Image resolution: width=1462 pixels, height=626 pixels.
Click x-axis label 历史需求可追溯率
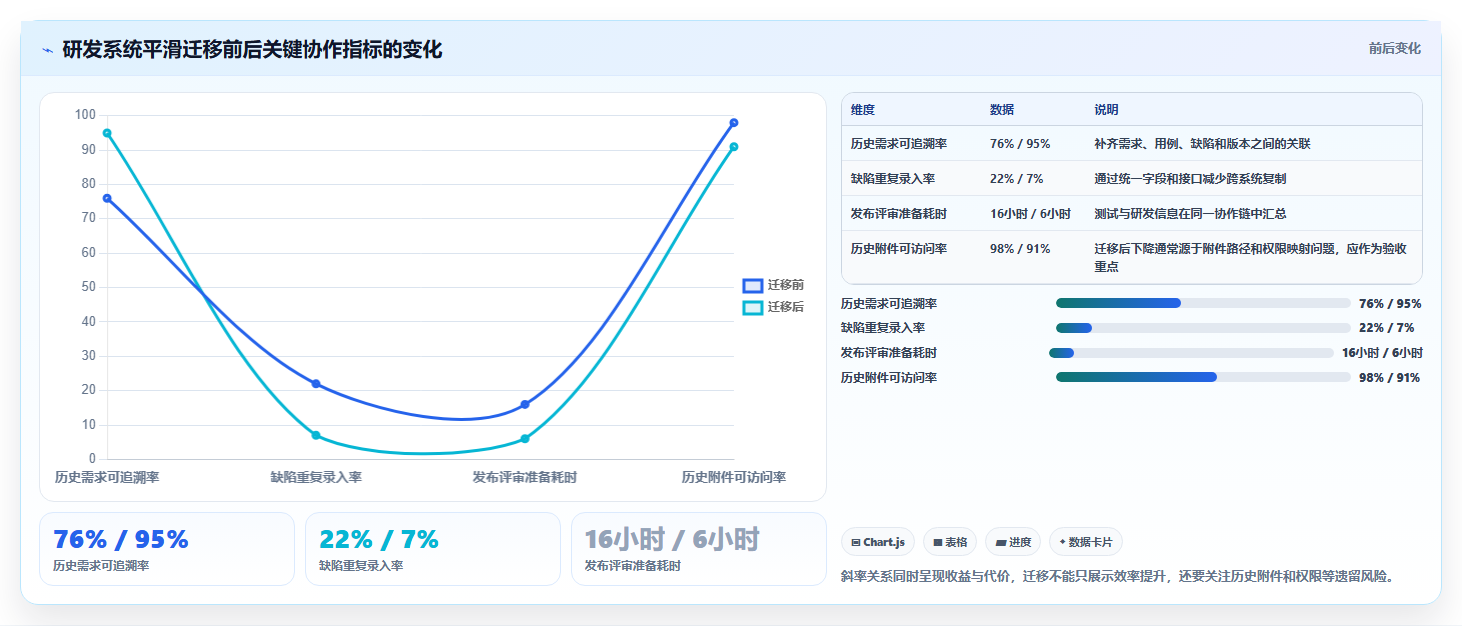[107, 478]
